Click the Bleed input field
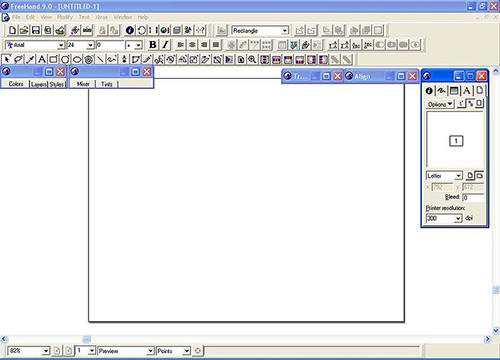Image resolution: width=500 pixels, height=360 pixels. click(473, 197)
